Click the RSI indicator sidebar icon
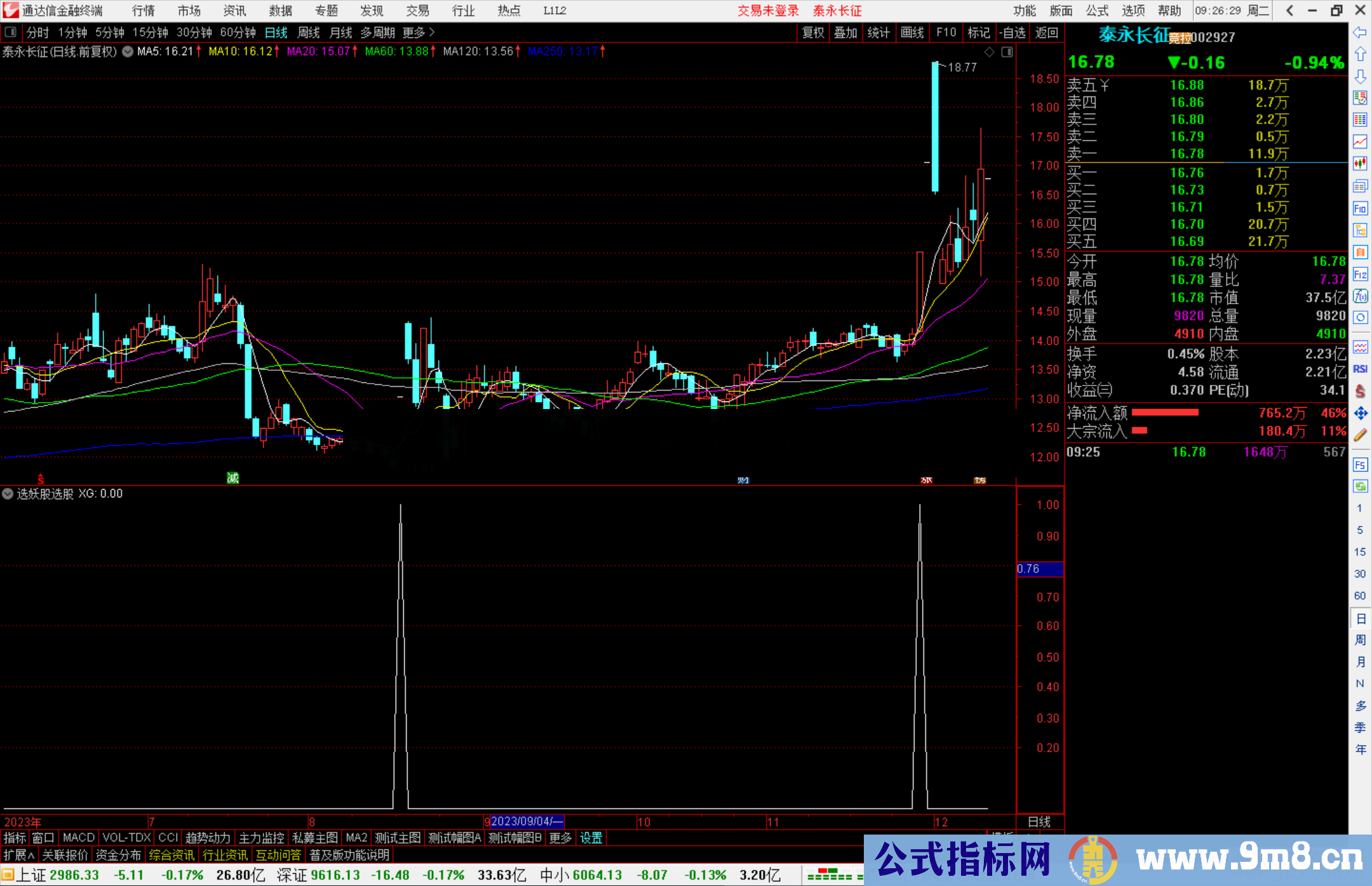 1360,369
